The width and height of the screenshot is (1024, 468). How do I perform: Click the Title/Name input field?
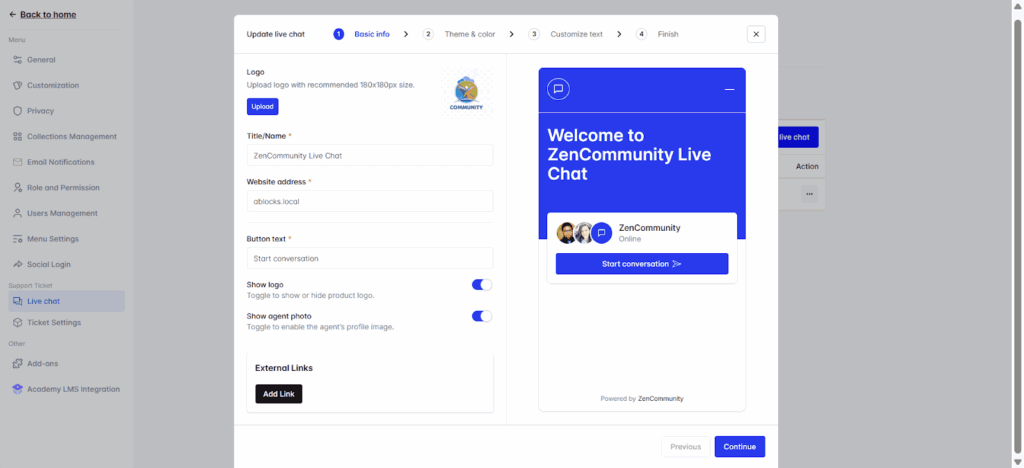click(x=370, y=155)
